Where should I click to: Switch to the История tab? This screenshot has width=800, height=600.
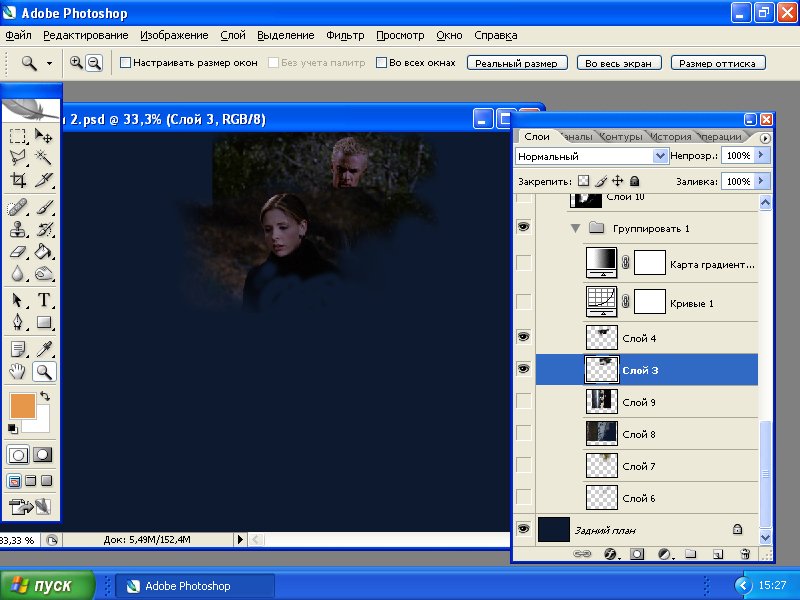point(670,136)
